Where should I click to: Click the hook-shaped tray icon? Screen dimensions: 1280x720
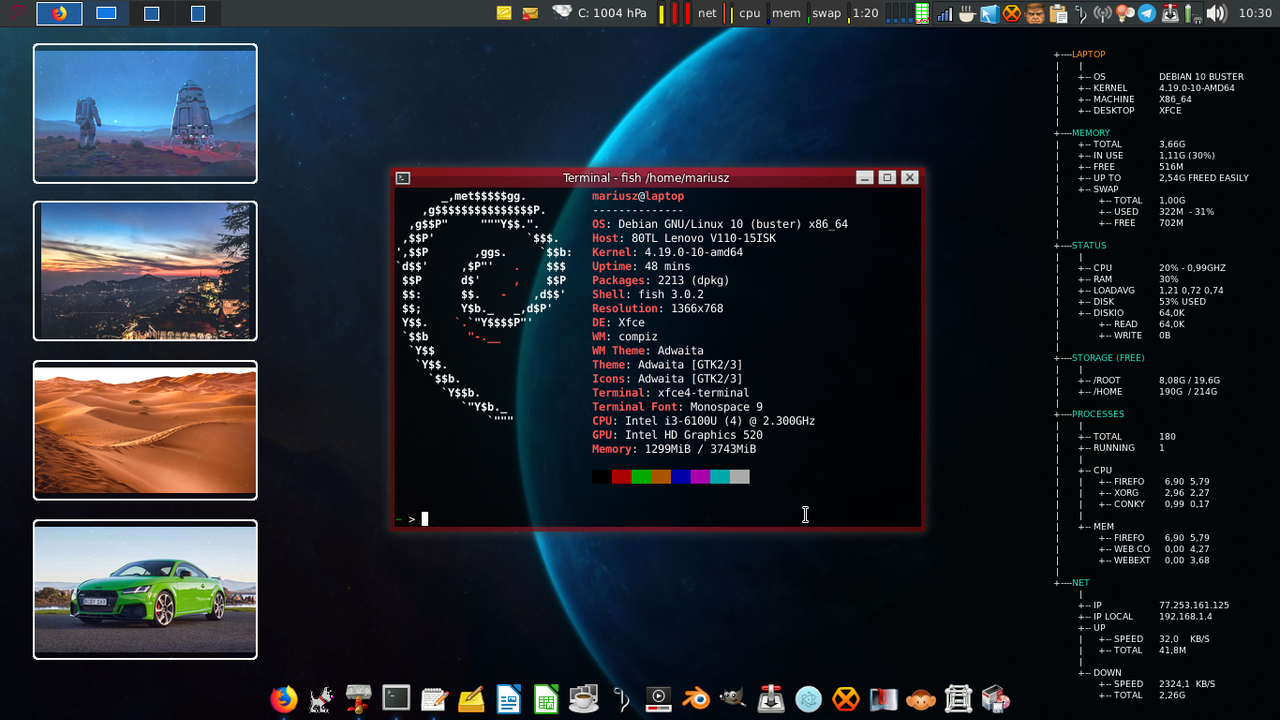tap(1081, 13)
